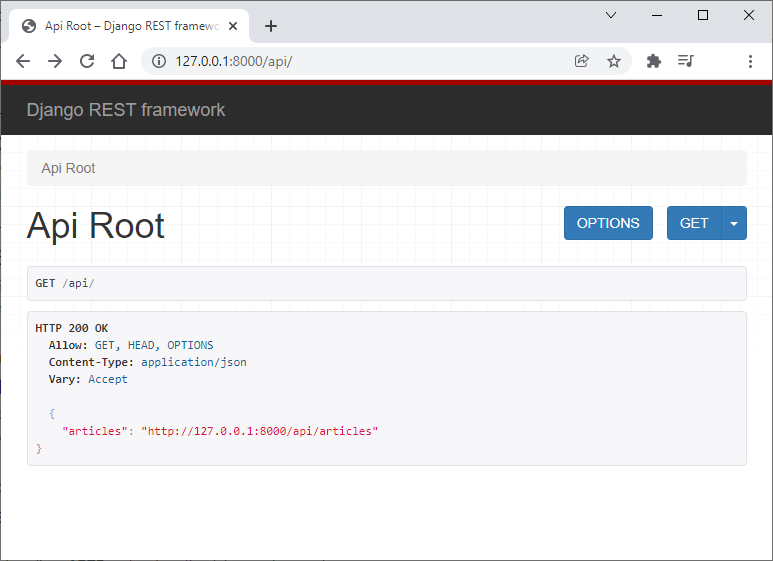Reload the current page
Screen dimensions: 773x561
point(87,61)
